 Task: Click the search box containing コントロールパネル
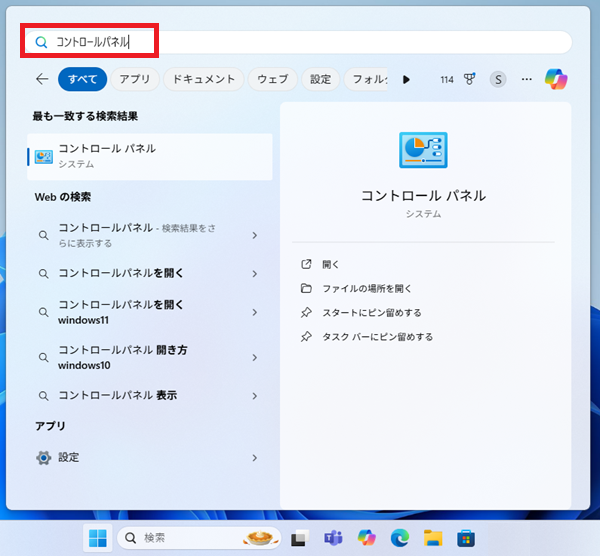(298, 42)
